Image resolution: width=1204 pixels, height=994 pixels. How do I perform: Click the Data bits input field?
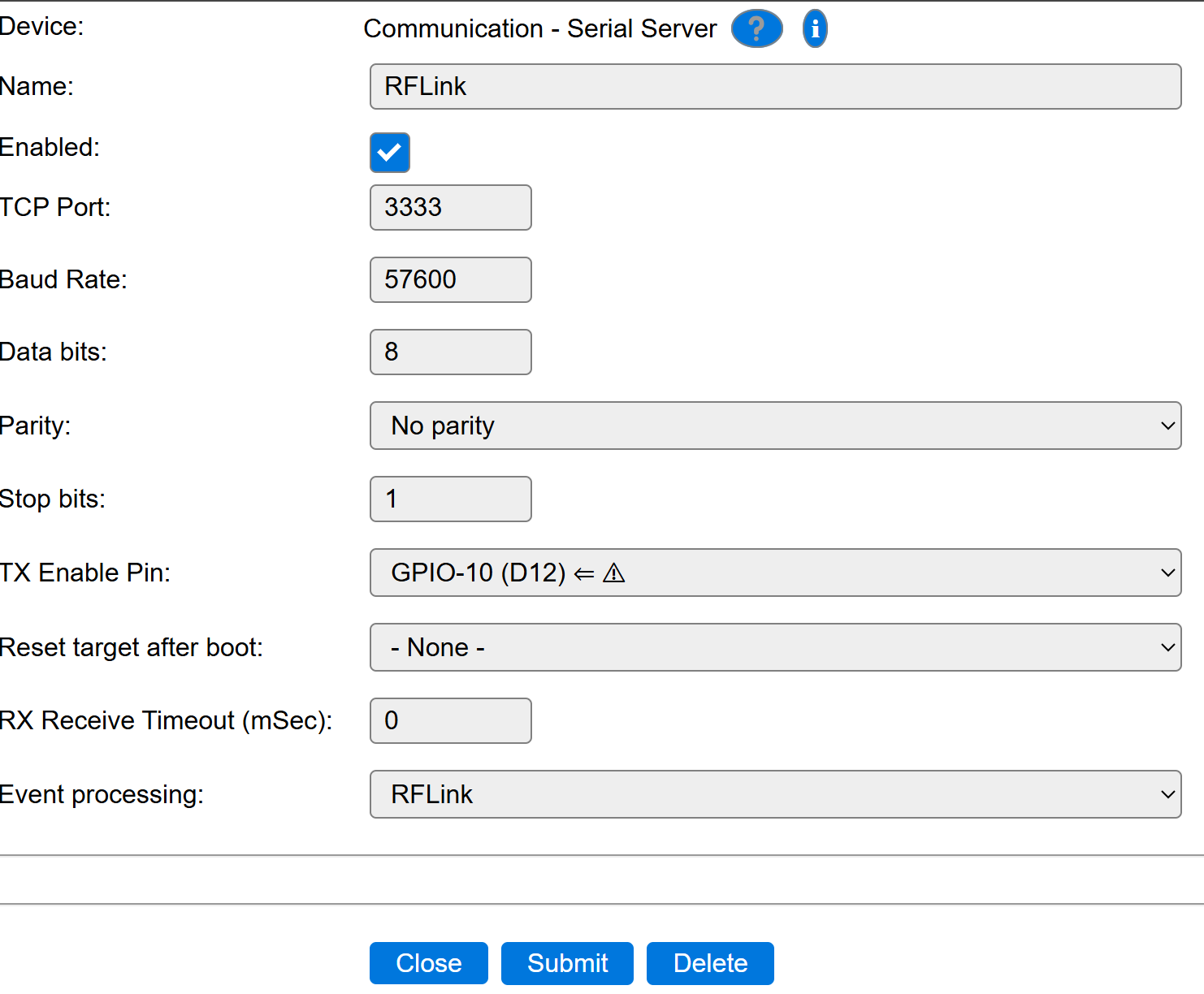click(450, 352)
